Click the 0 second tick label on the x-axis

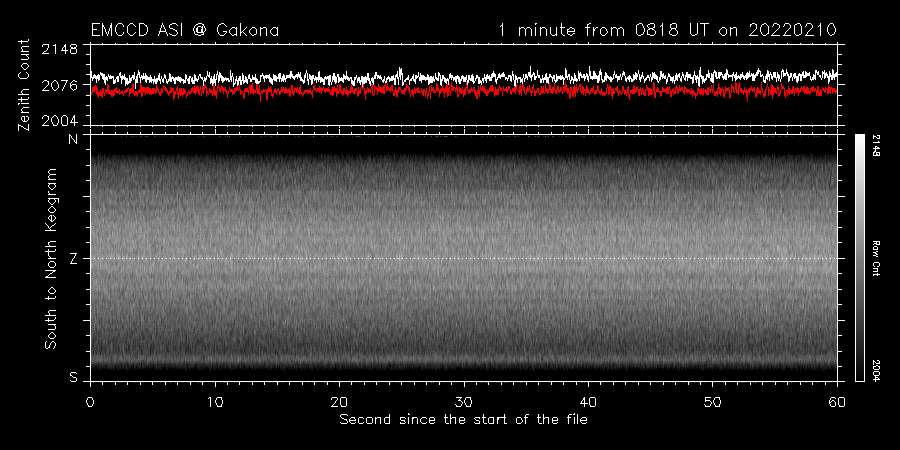click(91, 401)
